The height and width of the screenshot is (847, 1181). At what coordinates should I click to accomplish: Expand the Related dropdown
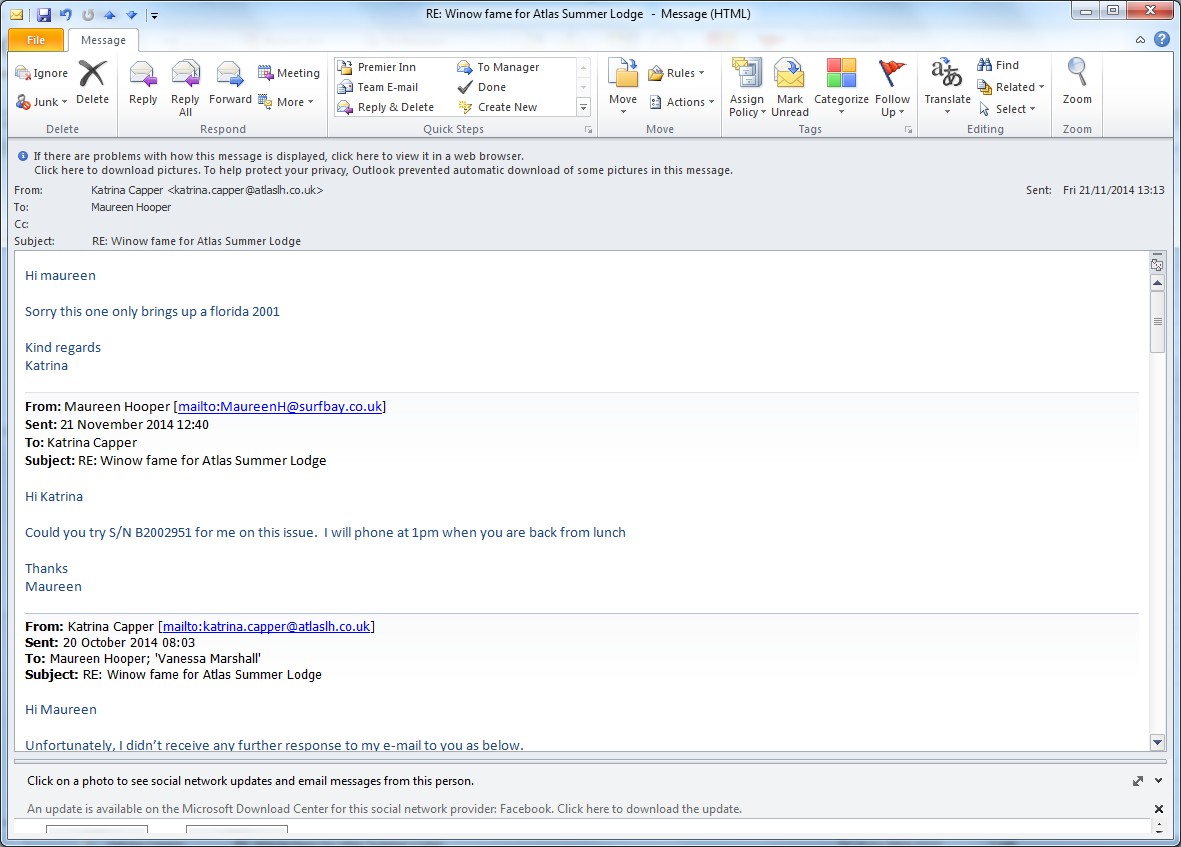(1011, 87)
